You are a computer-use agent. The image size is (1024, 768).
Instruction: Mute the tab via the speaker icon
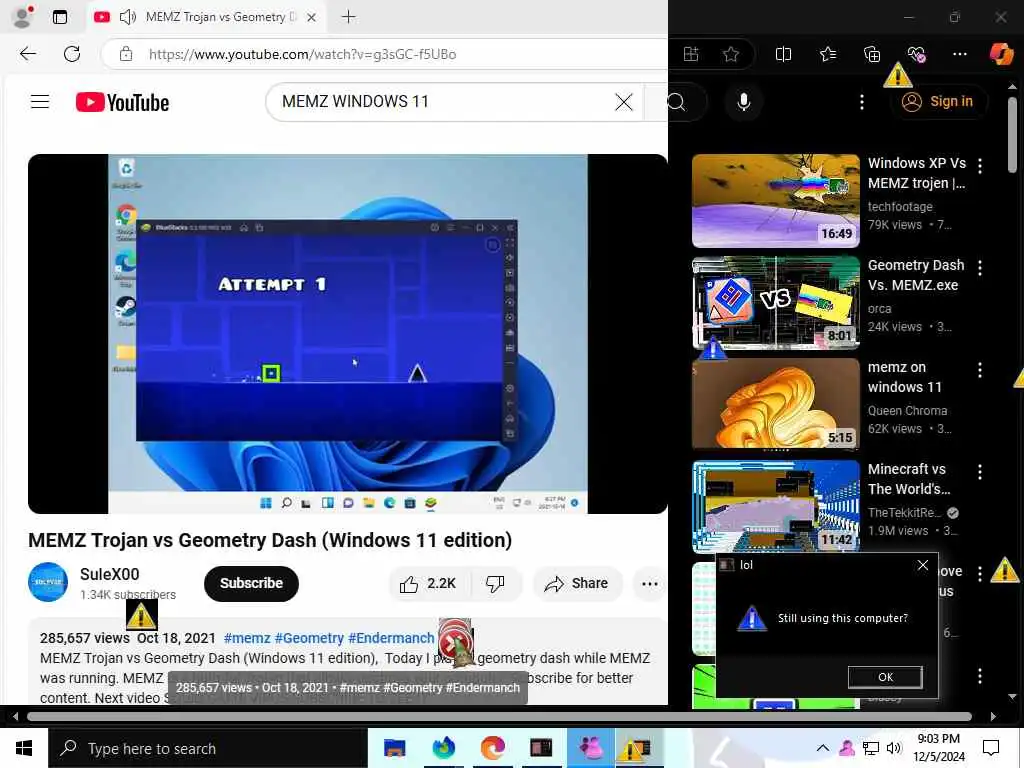tap(127, 17)
